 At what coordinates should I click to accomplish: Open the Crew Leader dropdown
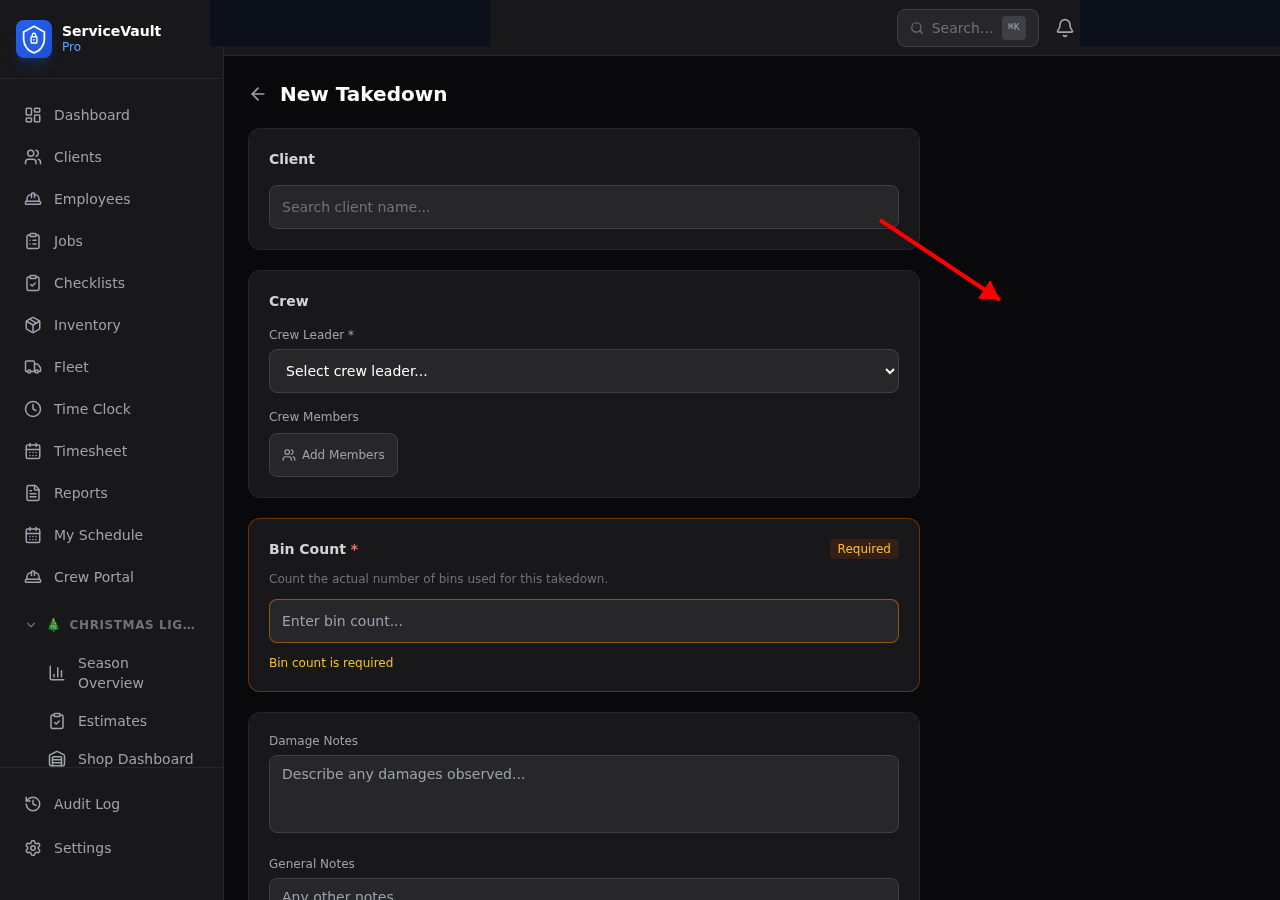point(584,371)
